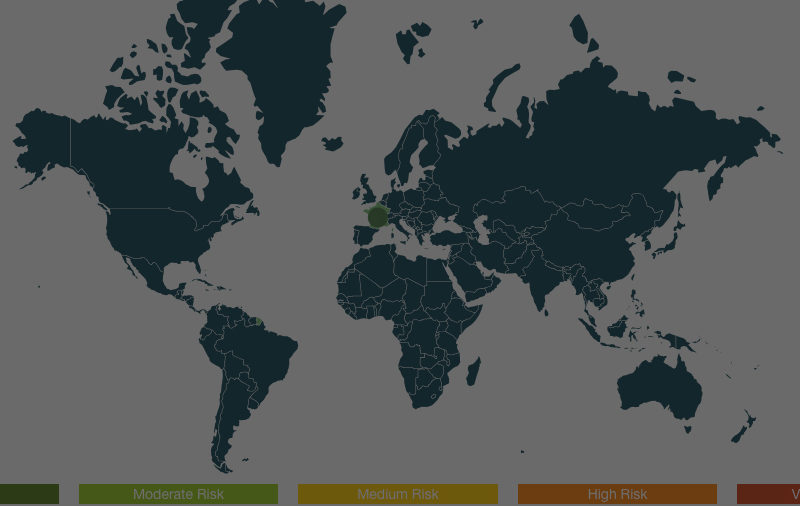Click the dark green legend swatch at left edge
Image resolution: width=800 pixels, height=506 pixels.
point(29,494)
